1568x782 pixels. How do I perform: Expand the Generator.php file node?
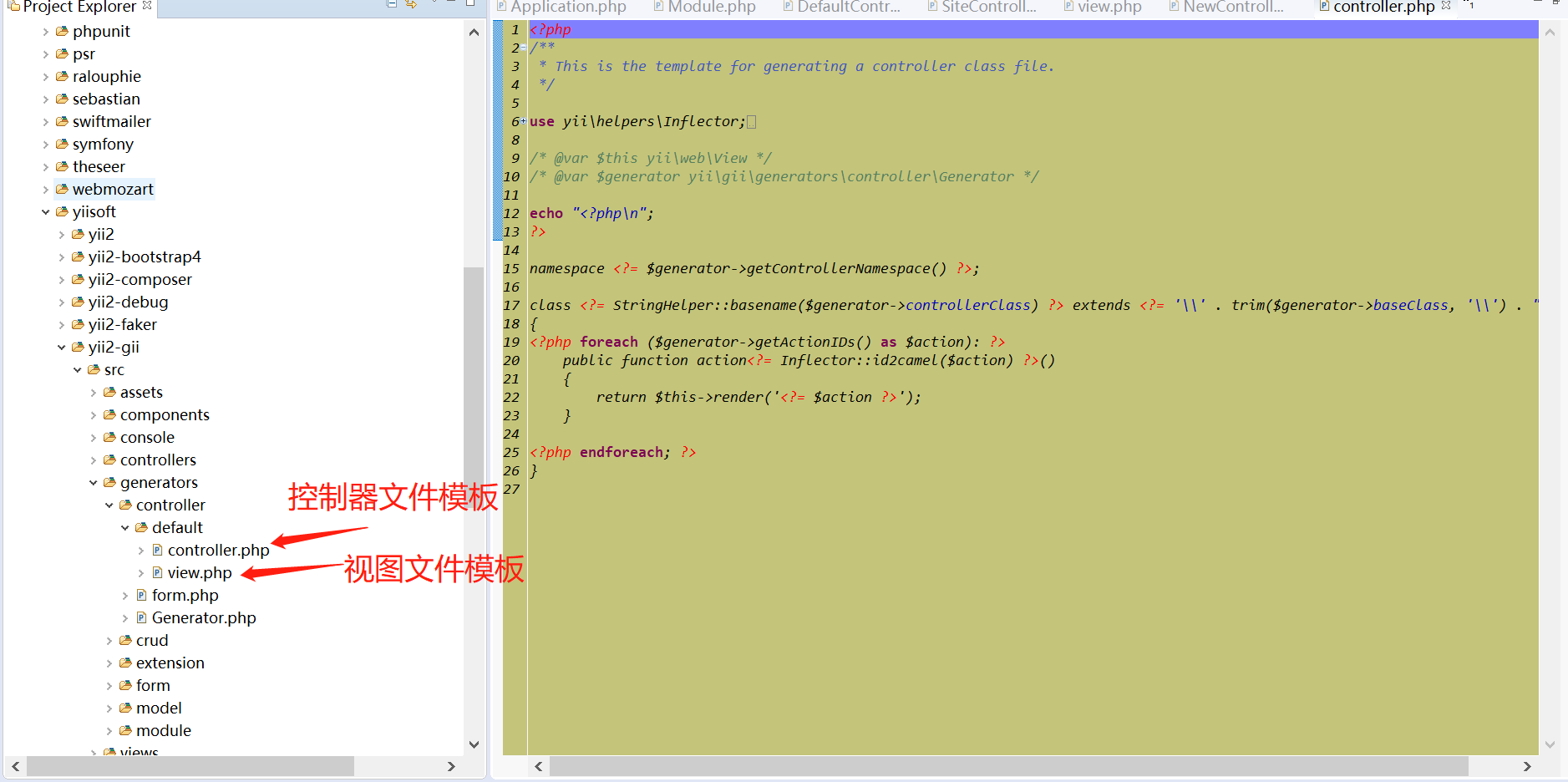point(125,618)
